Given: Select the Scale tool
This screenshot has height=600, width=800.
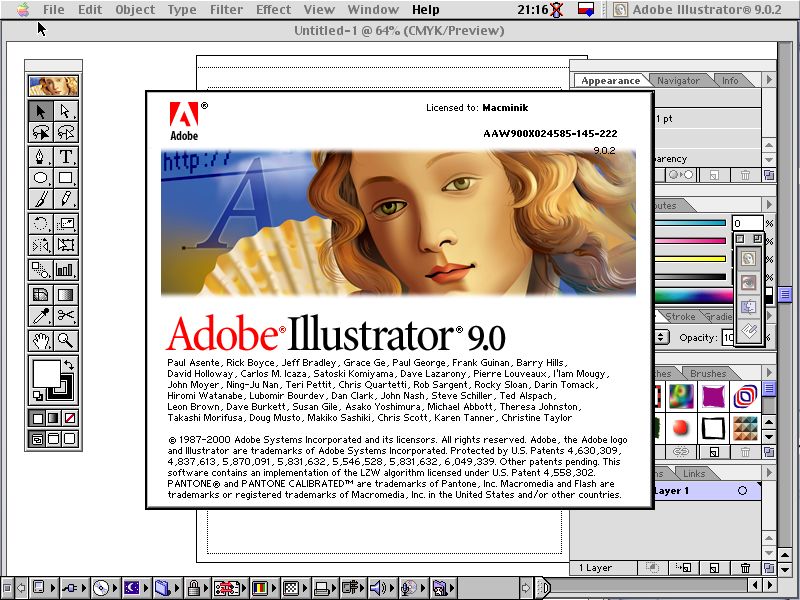Looking at the screenshot, I should pyautogui.click(x=66, y=223).
